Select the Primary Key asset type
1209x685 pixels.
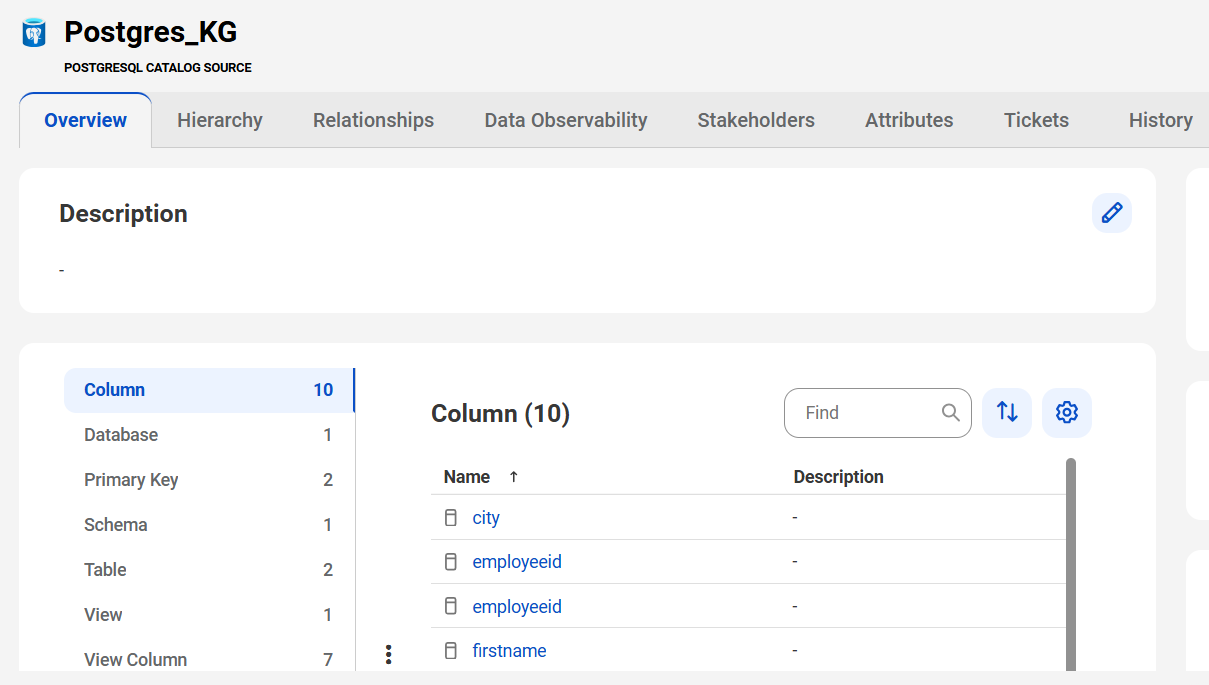pos(208,480)
